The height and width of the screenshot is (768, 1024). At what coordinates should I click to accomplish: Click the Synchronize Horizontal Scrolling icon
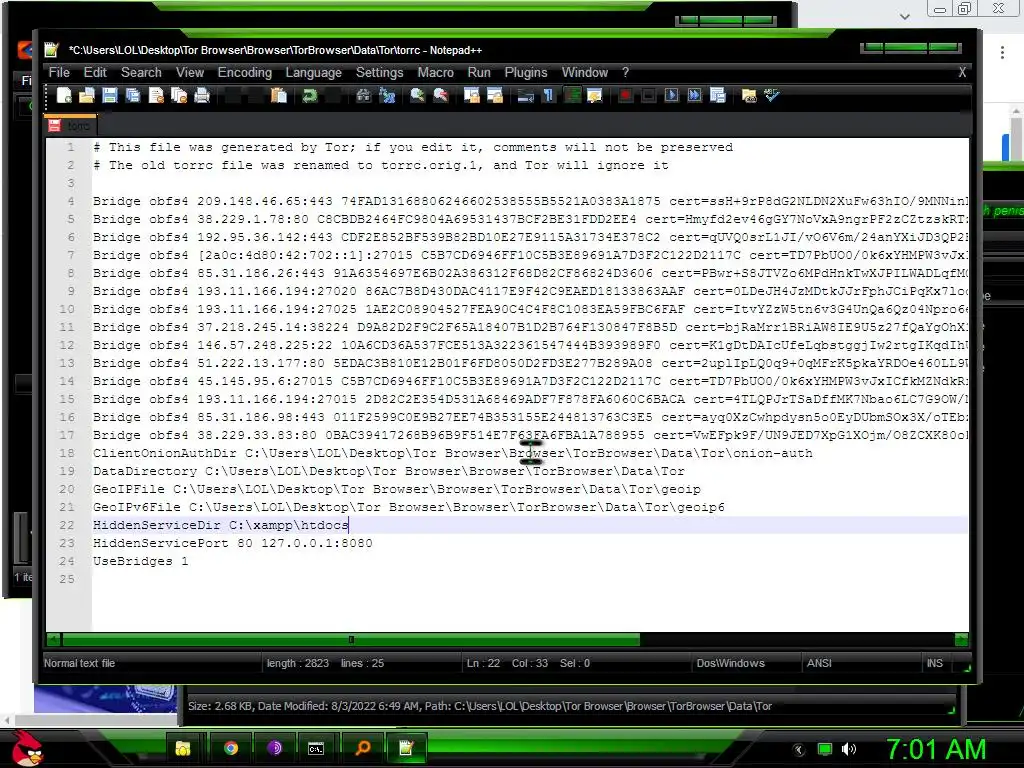pos(494,95)
